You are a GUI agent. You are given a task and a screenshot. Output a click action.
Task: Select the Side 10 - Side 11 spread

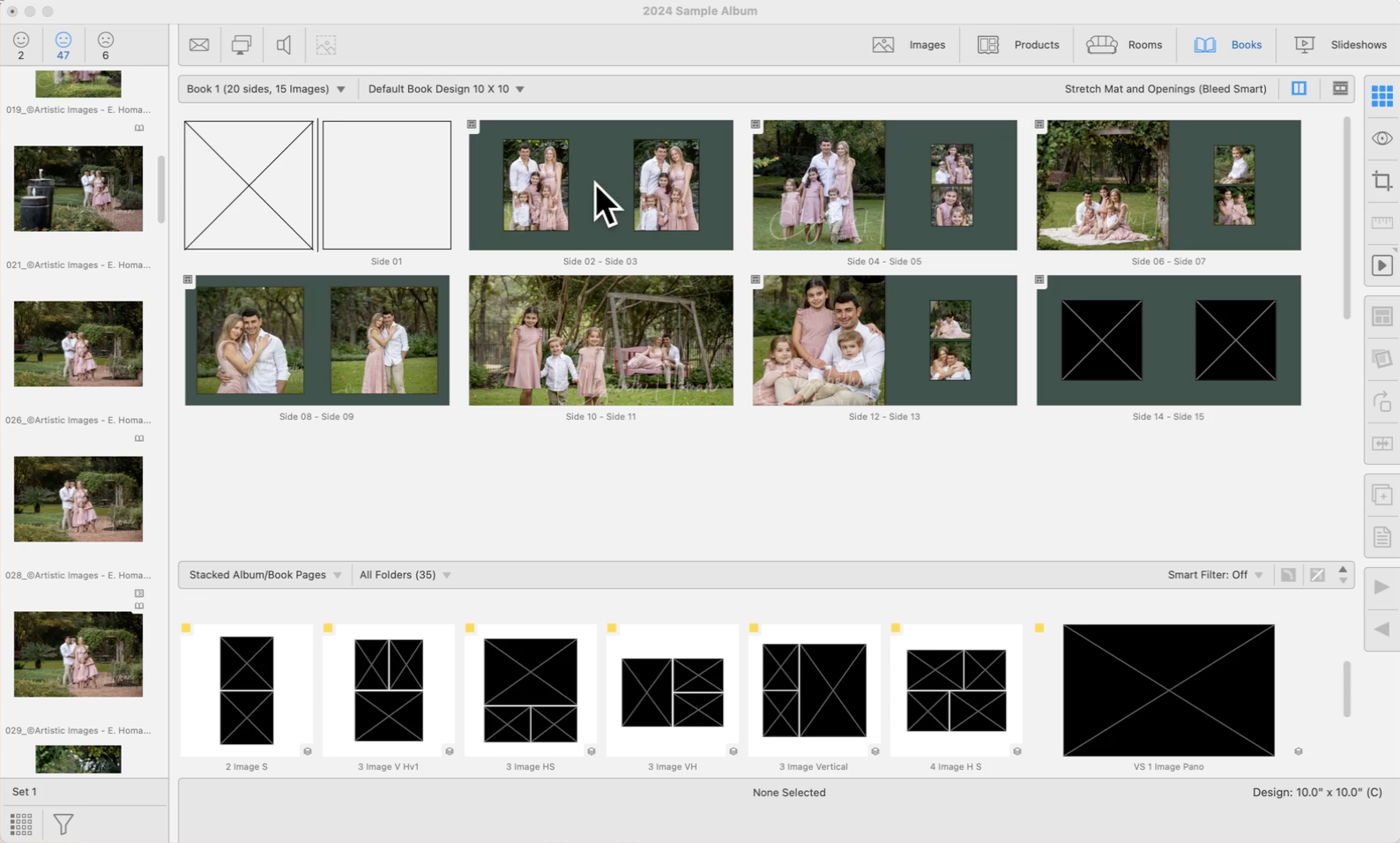(x=600, y=340)
